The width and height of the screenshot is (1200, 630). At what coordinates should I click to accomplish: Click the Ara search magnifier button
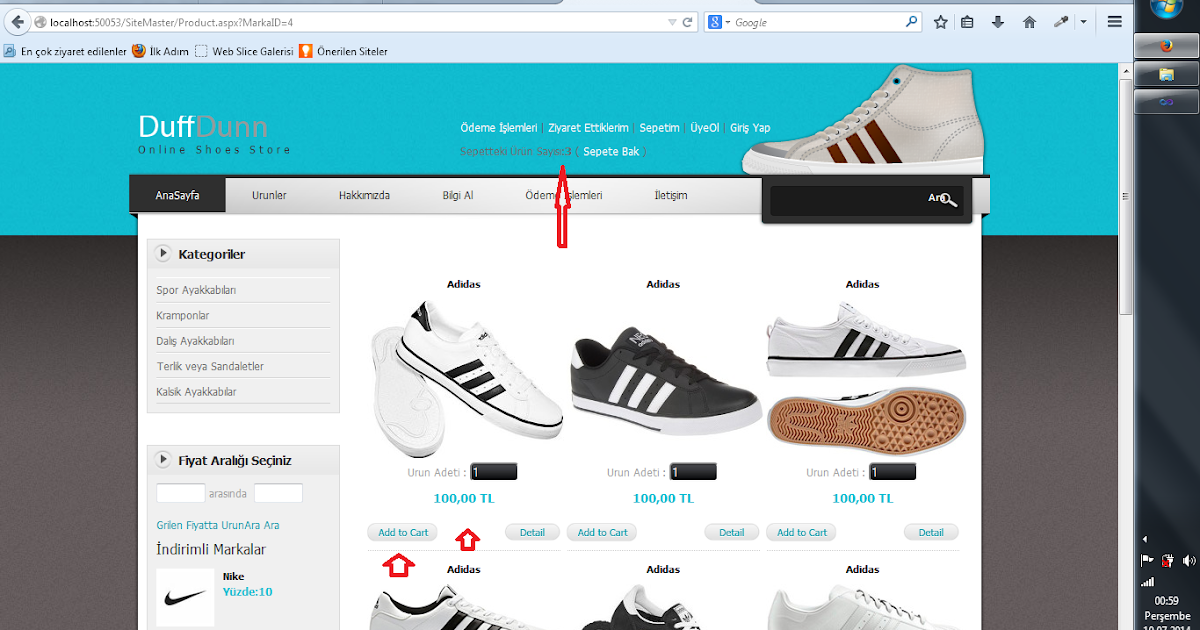[x=944, y=199]
